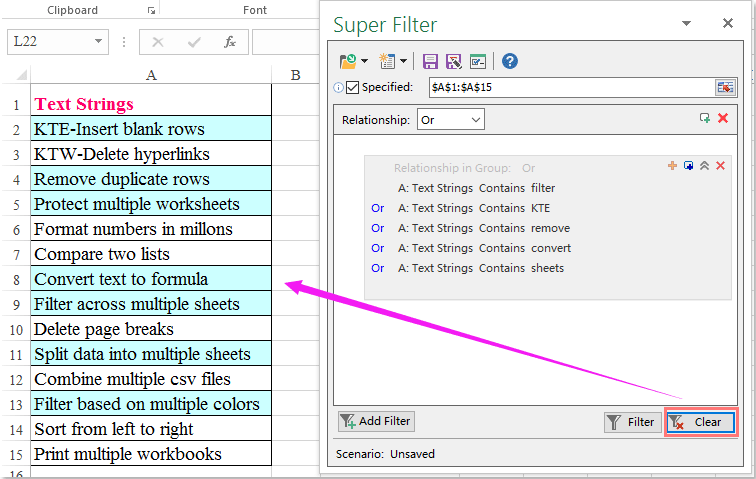Open the Super Filter pane options dropdown arrow

point(686,23)
